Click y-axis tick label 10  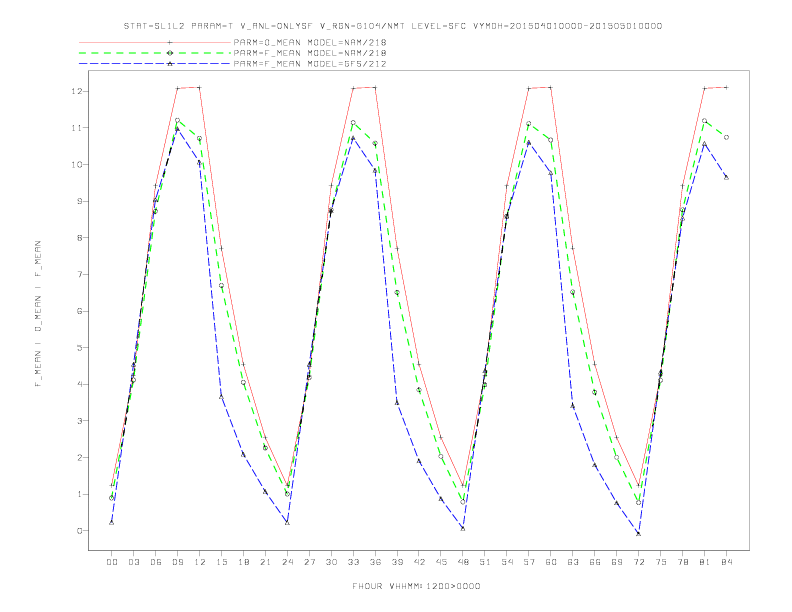coord(76,165)
